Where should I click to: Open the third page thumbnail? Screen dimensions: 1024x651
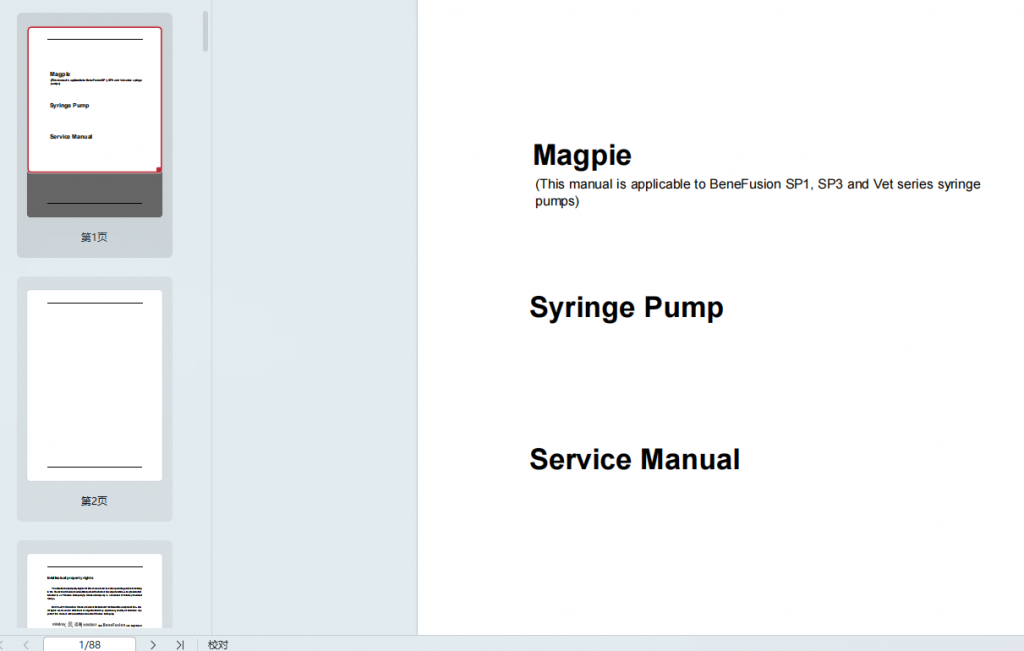click(x=95, y=590)
